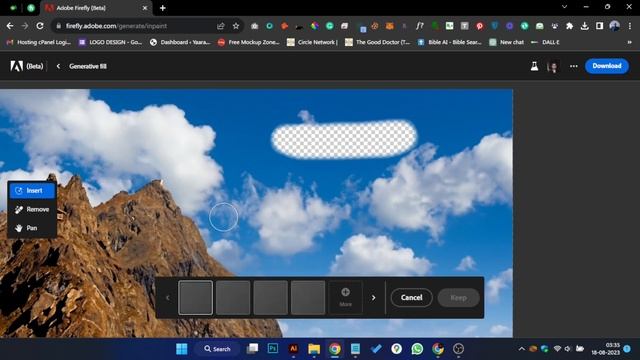Image resolution: width=640 pixels, height=360 pixels.
Task: Open Chrome downloads icon
Action: click(584, 26)
